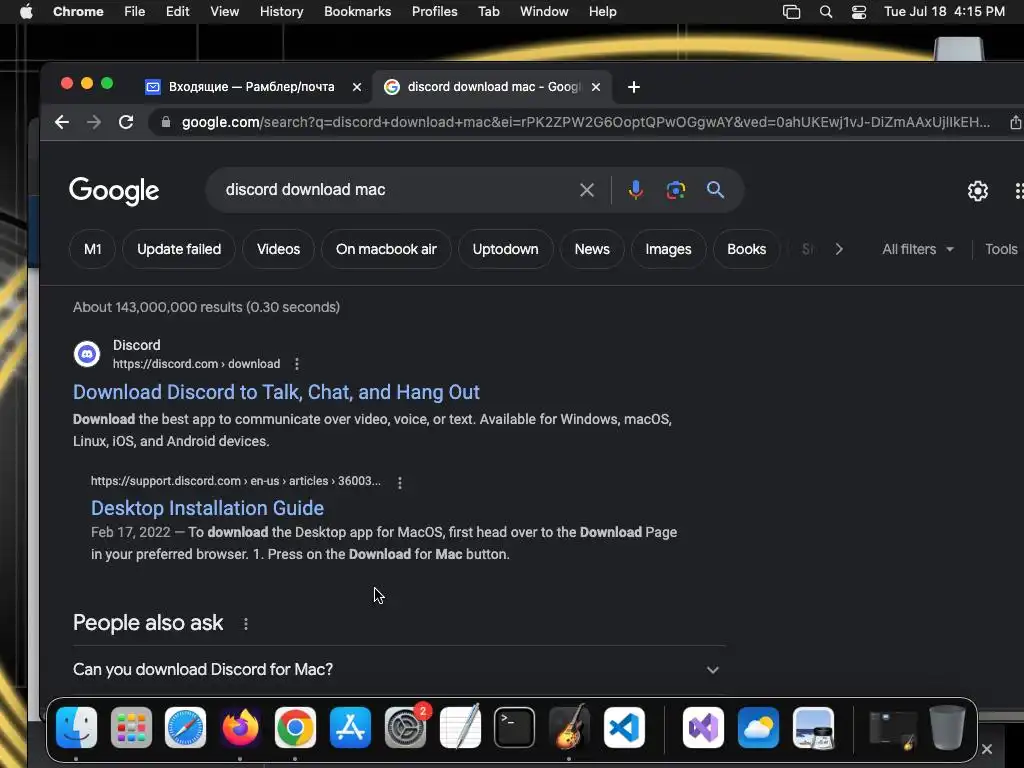Image resolution: width=1024 pixels, height=768 pixels.
Task: Open macOS Control Center in menu bar
Action: coord(859,12)
